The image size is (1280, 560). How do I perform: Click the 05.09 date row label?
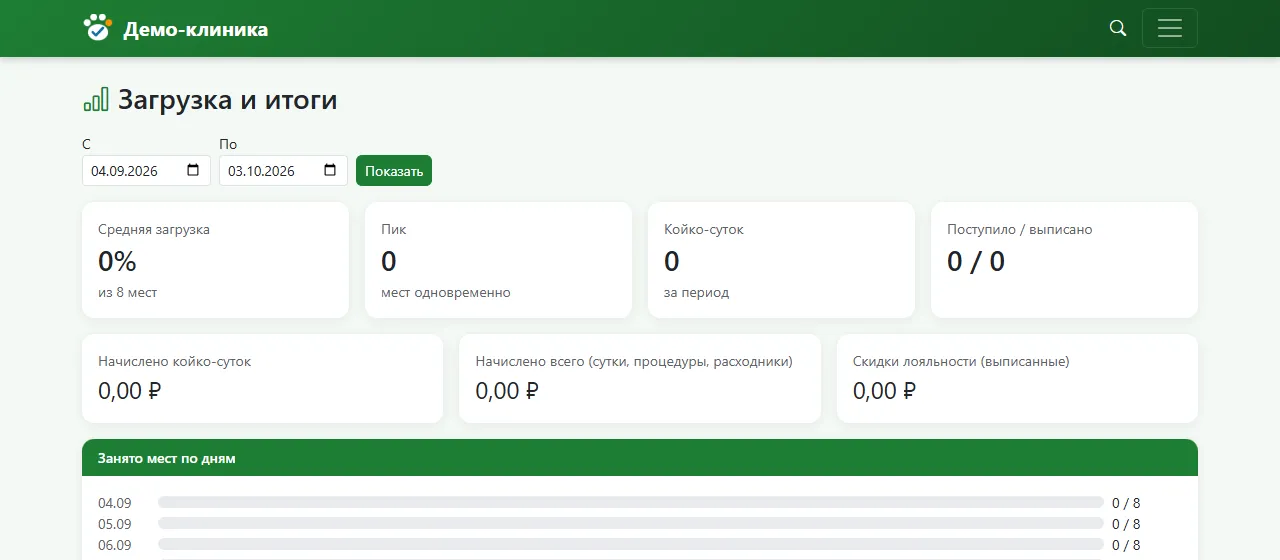pos(115,524)
